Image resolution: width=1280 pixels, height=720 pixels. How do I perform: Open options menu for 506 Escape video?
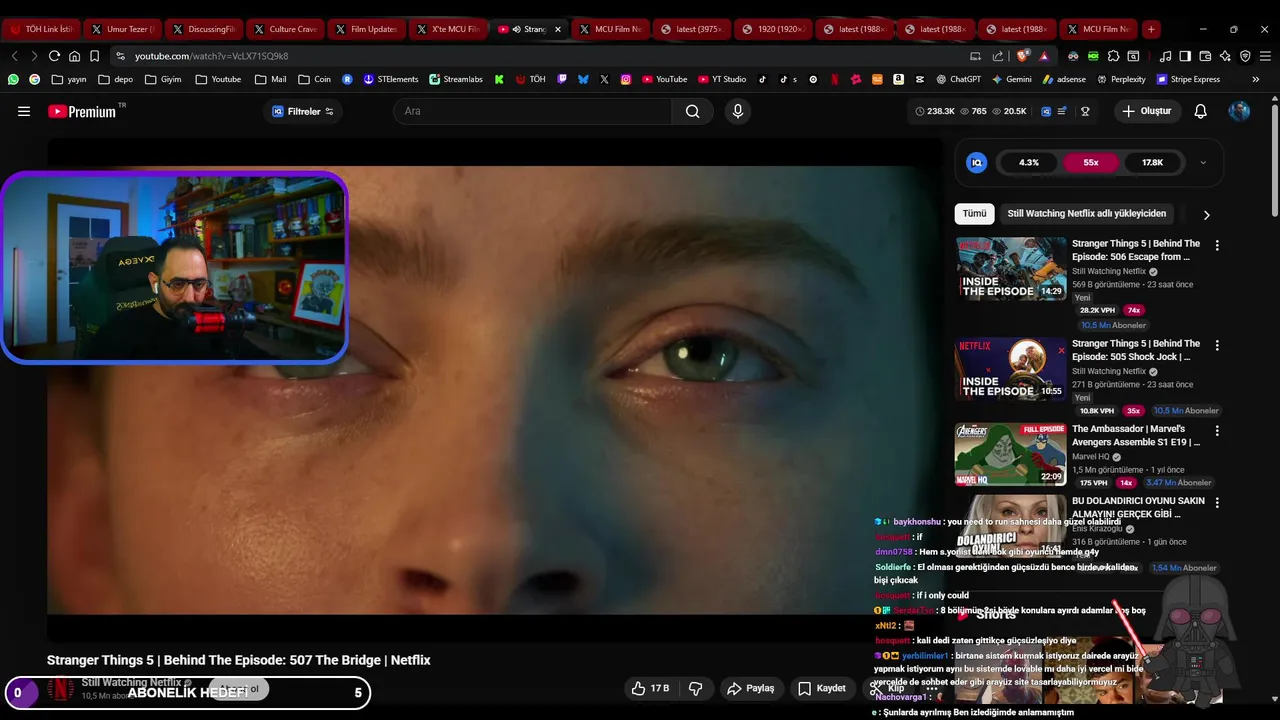point(1217,245)
